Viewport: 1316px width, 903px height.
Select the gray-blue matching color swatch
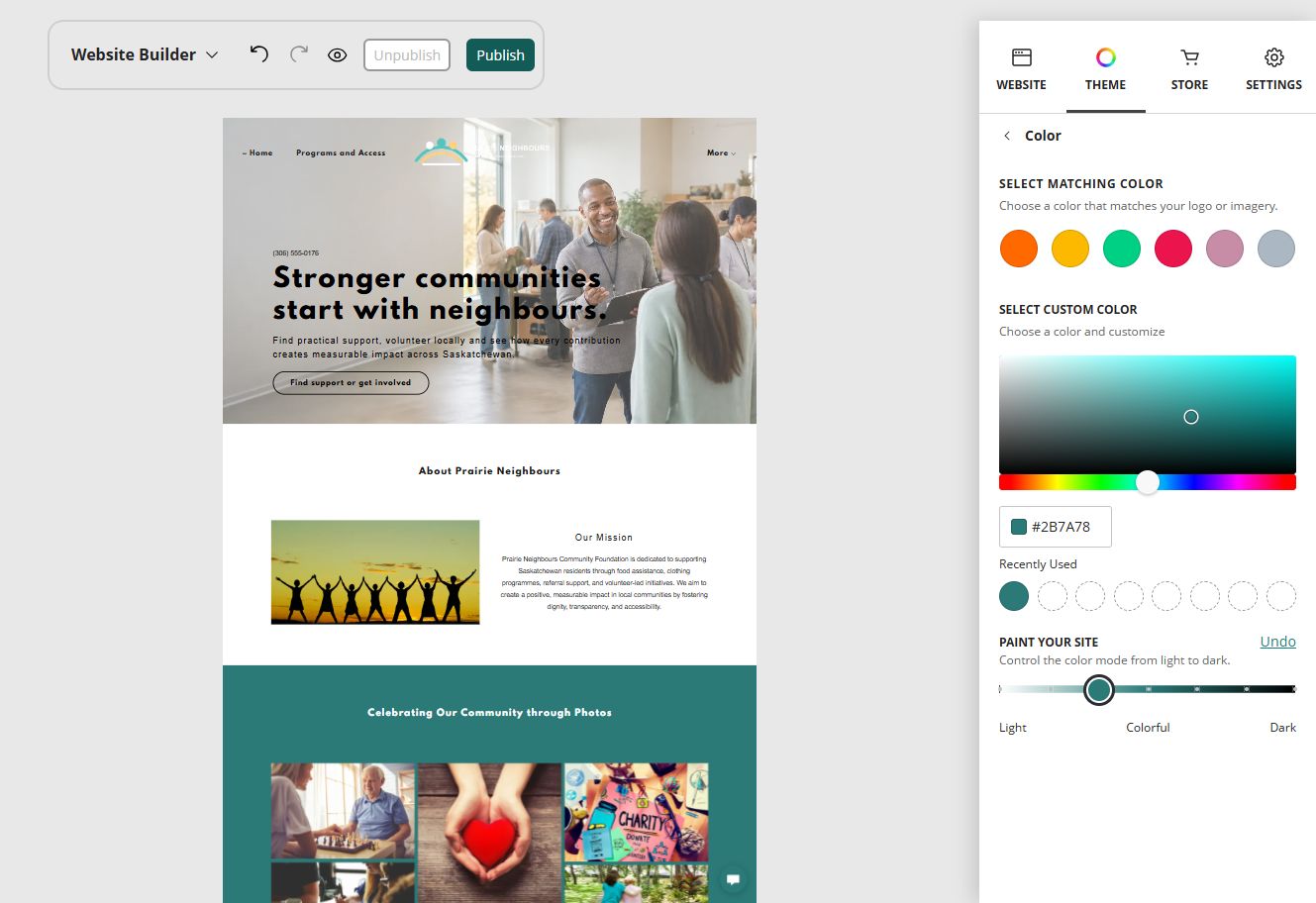[1276, 249]
